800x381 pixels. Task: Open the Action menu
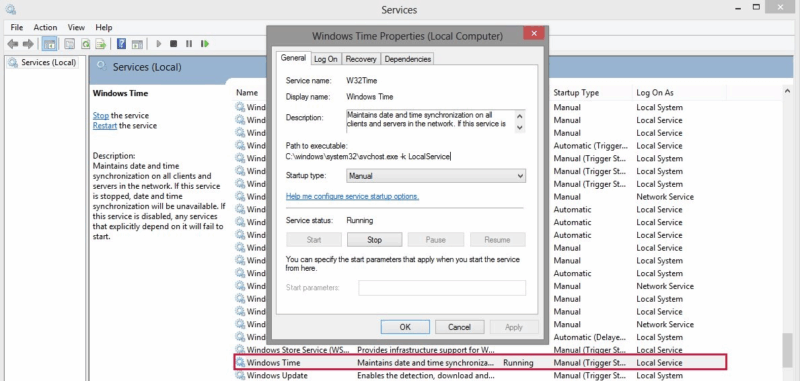click(45, 28)
